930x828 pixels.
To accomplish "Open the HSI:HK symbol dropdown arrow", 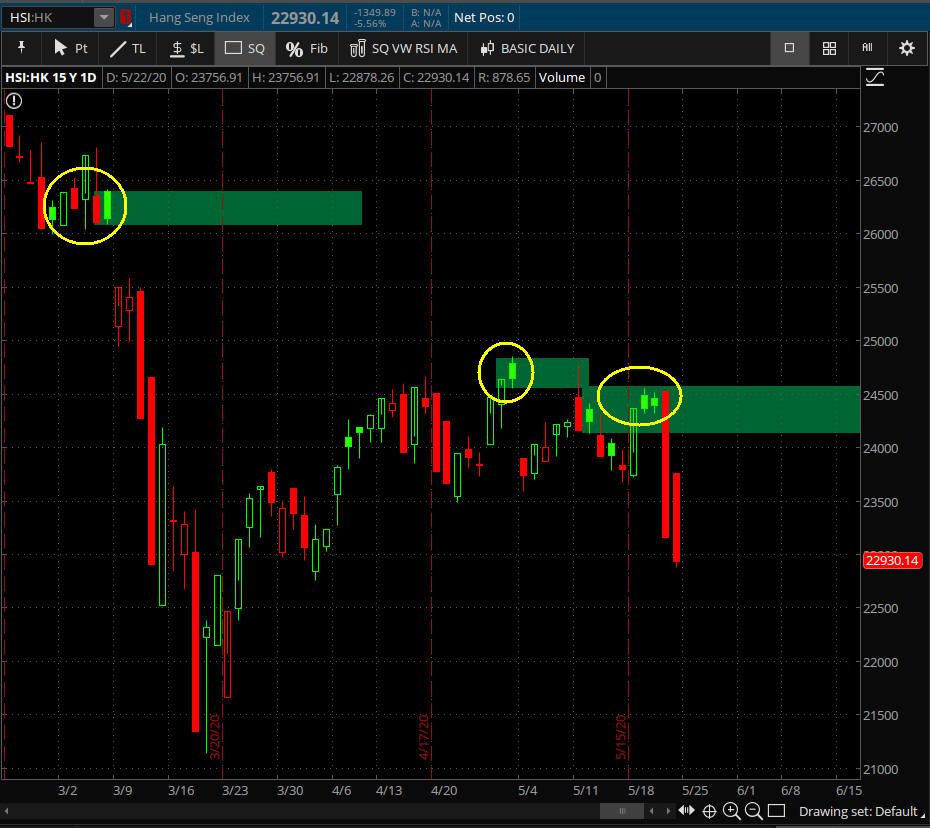I will point(104,17).
